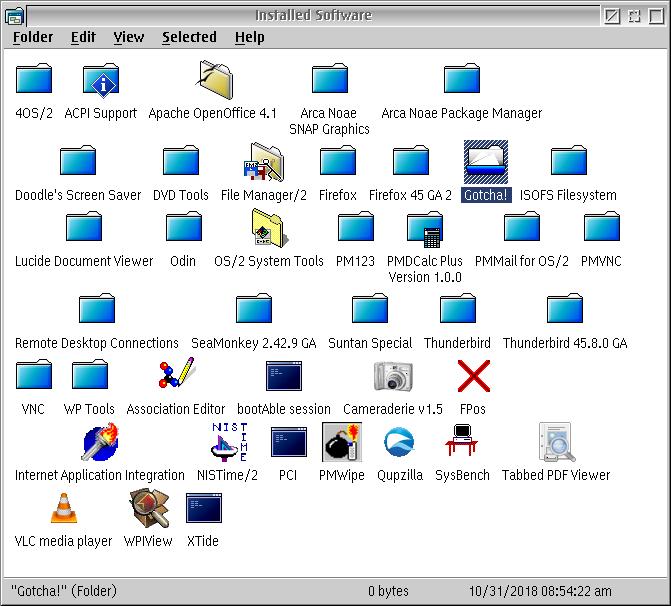Image resolution: width=671 pixels, height=606 pixels.
Task: Select the Cameraderie v1.5 camera icon
Action: [393, 376]
